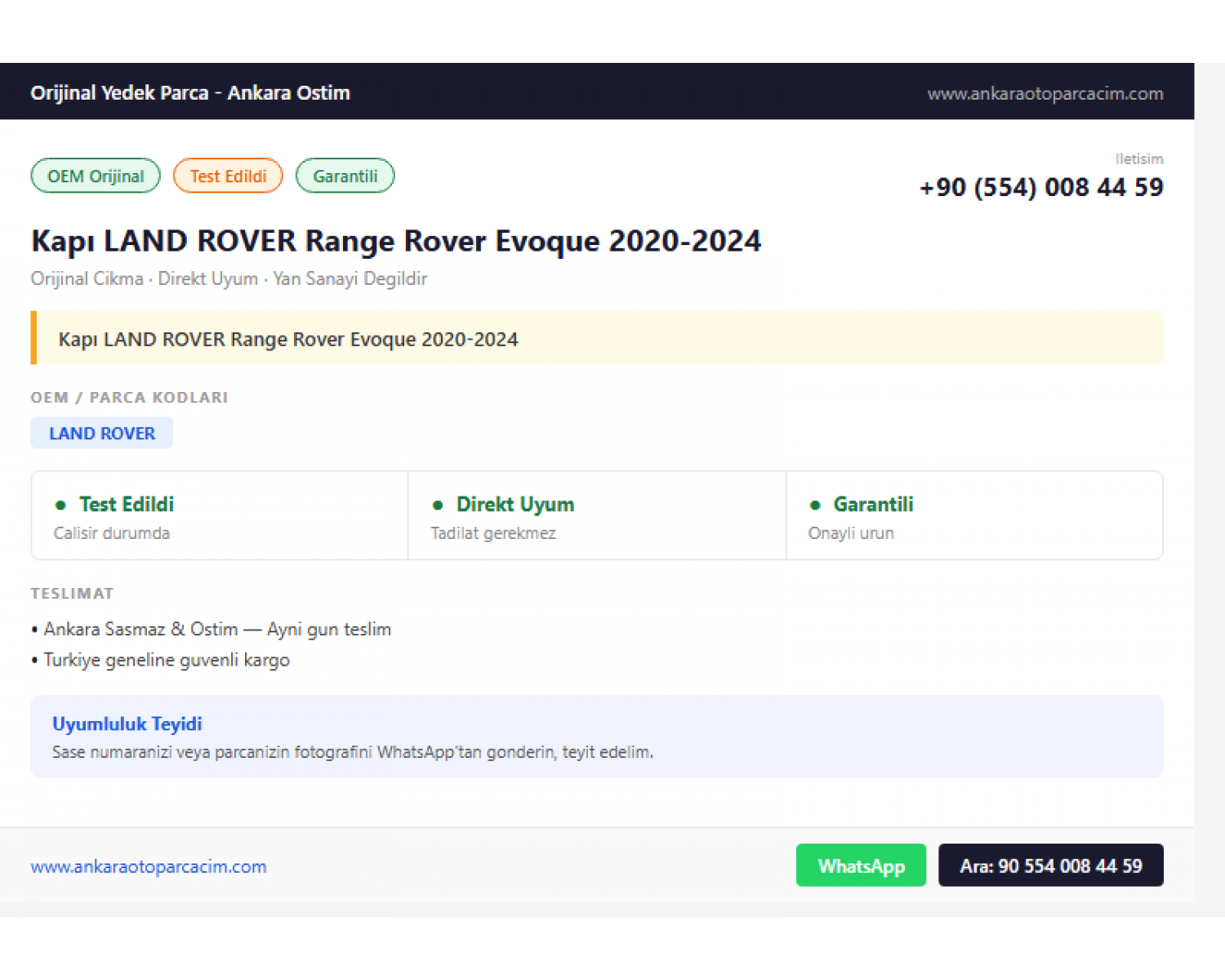Select the OEM Orijinal badge

pyautogui.click(x=96, y=176)
